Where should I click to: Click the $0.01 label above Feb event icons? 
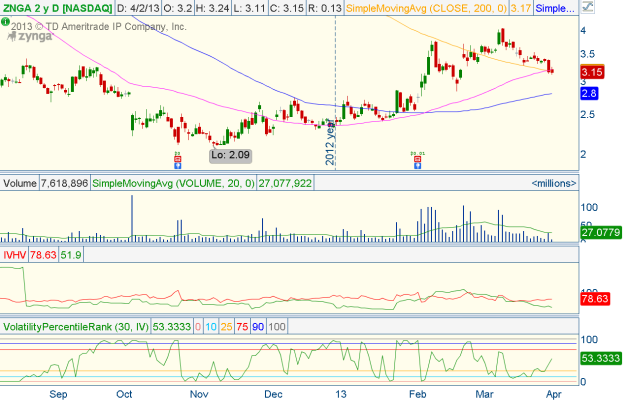(x=417, y=153)
